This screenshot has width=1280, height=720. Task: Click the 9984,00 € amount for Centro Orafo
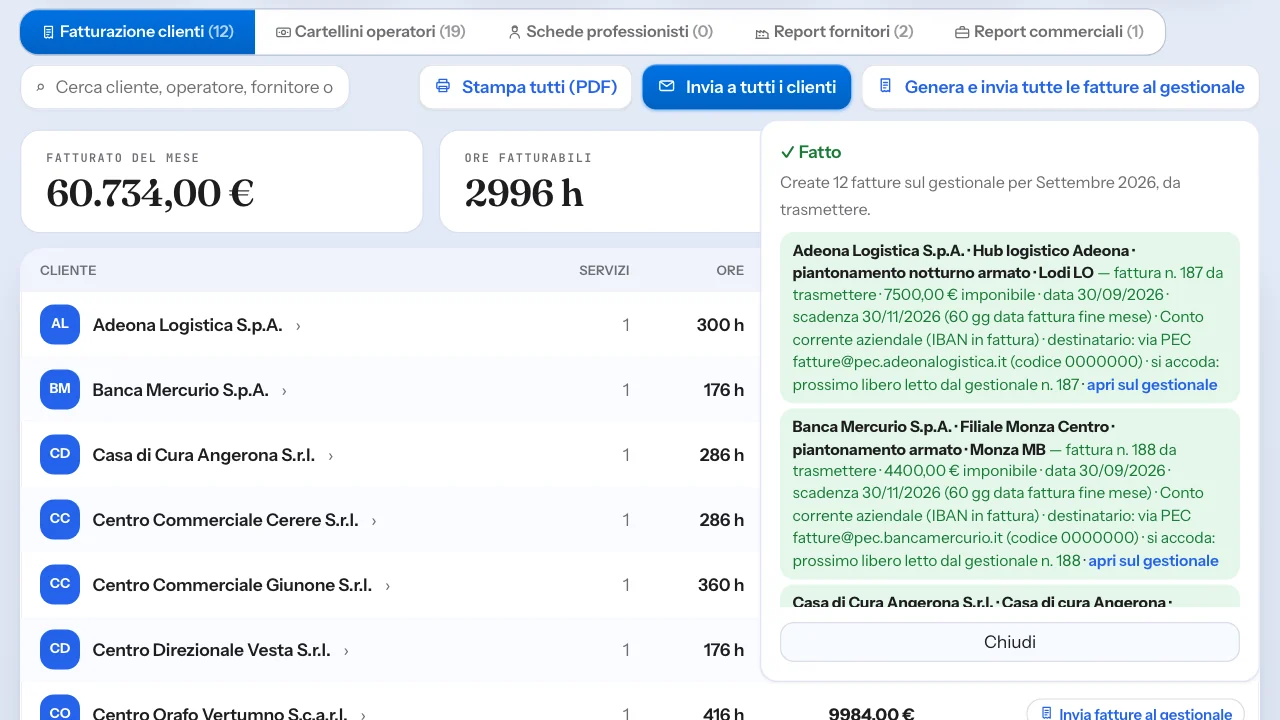871,713
